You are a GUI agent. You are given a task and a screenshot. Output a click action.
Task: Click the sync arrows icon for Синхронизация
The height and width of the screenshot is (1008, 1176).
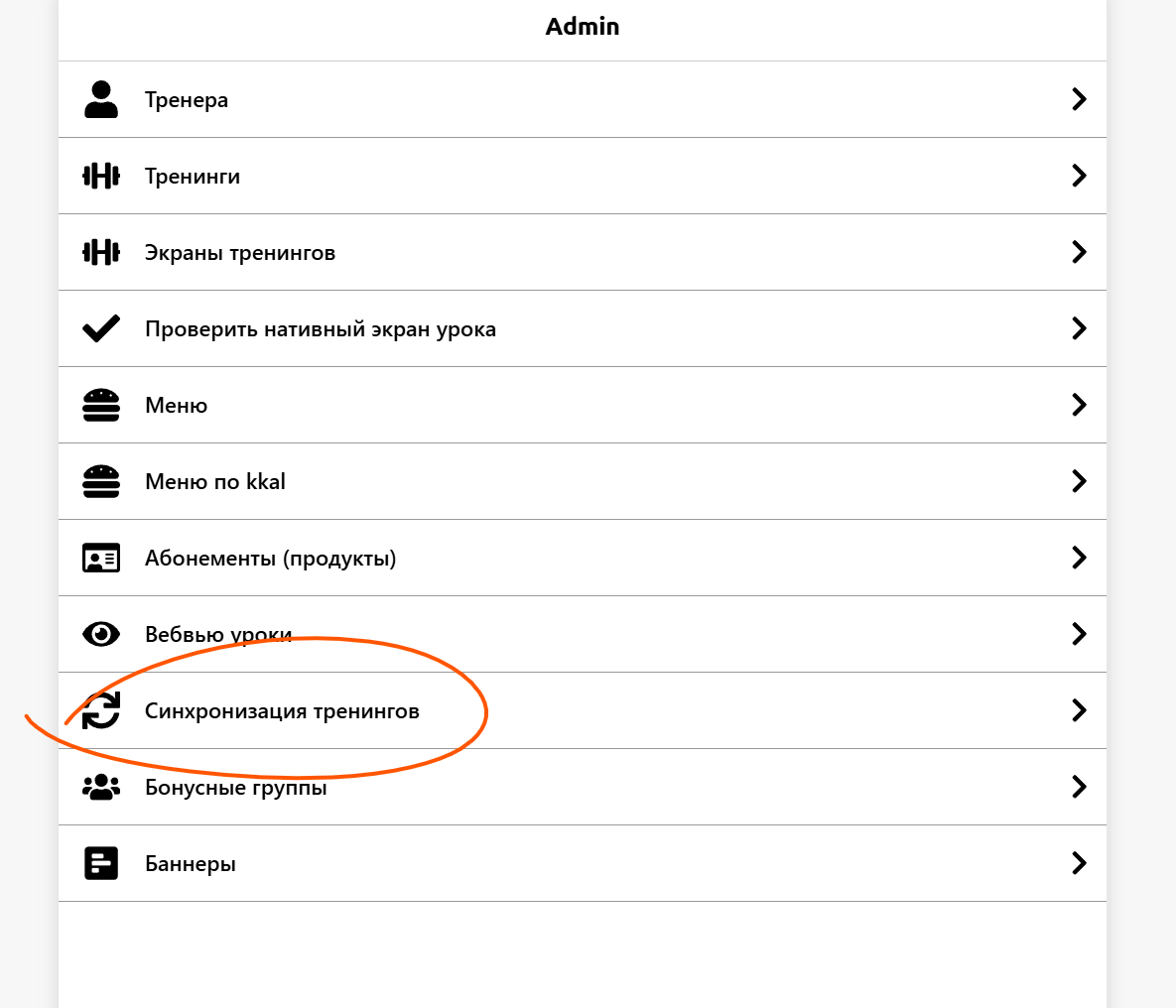(x=101, y=711)
